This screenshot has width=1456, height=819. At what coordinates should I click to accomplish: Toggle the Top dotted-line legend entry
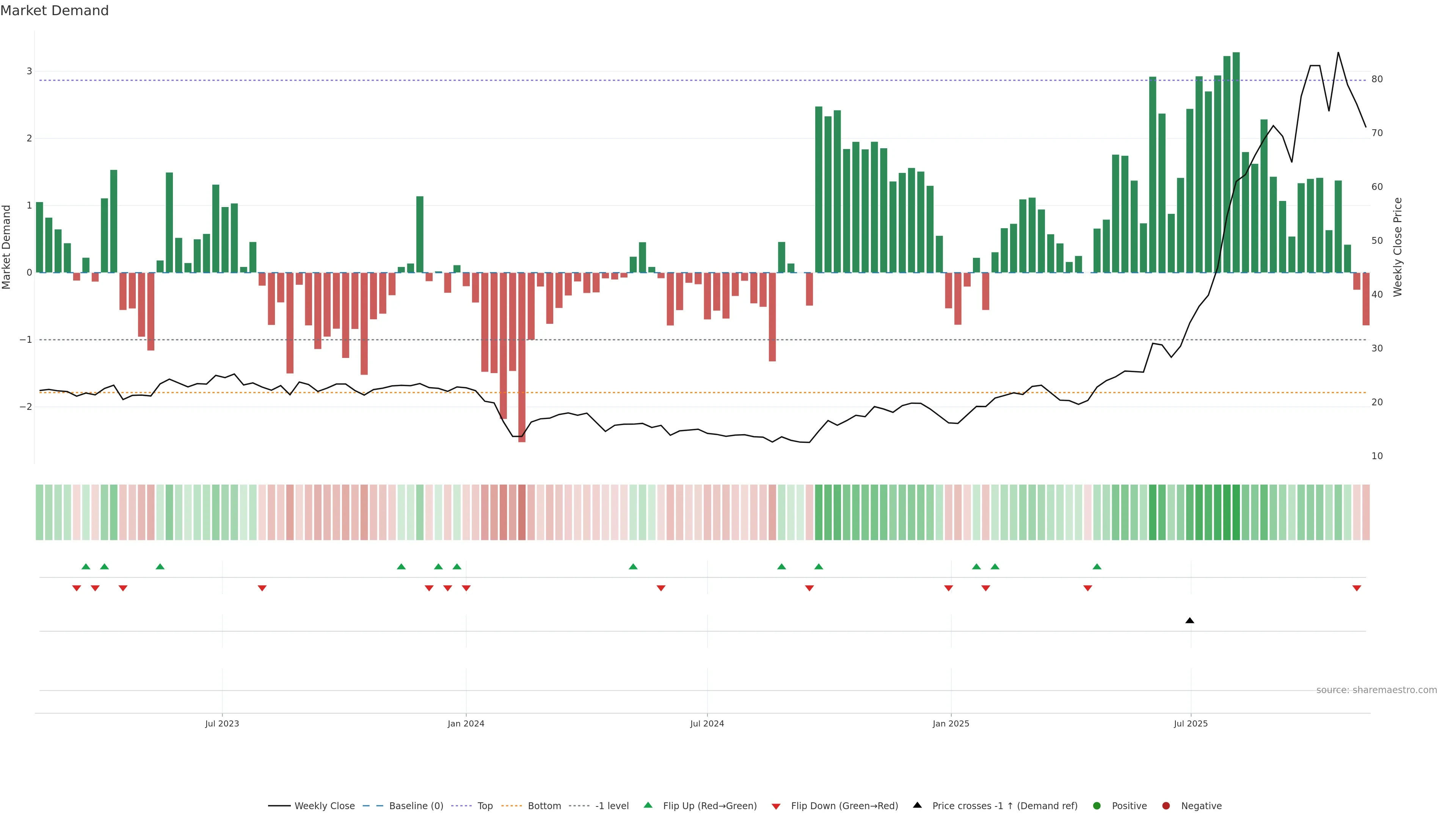point(485,806)
